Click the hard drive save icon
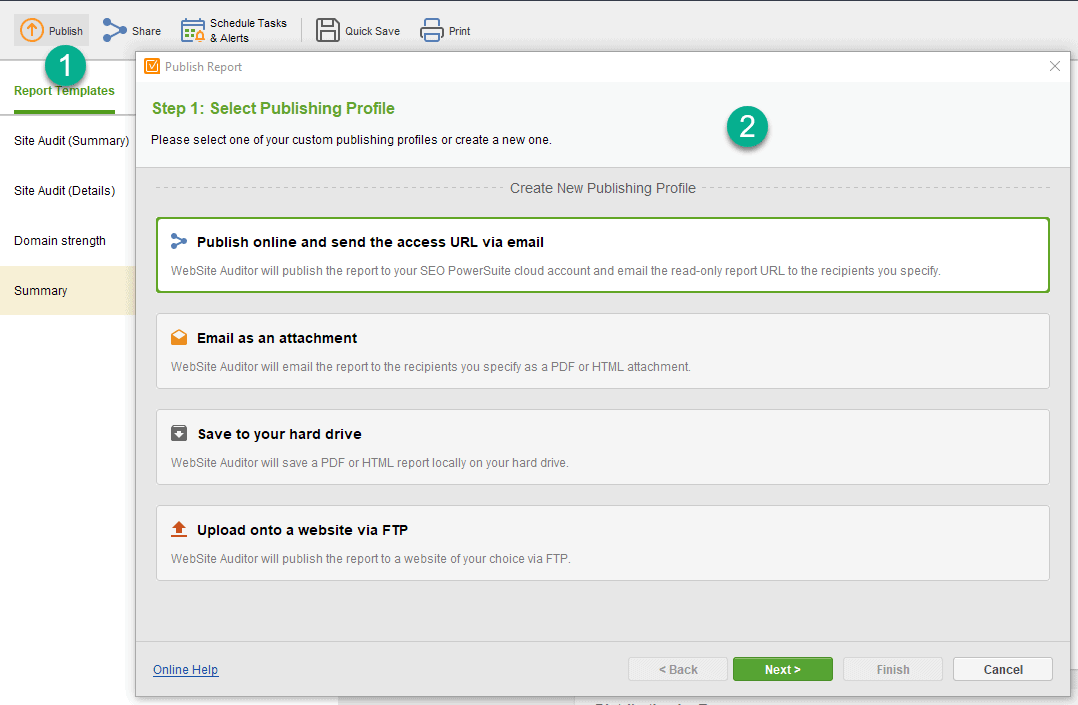Image resolution: width=1078 pixels, height=705 pixels. [179, 433]
